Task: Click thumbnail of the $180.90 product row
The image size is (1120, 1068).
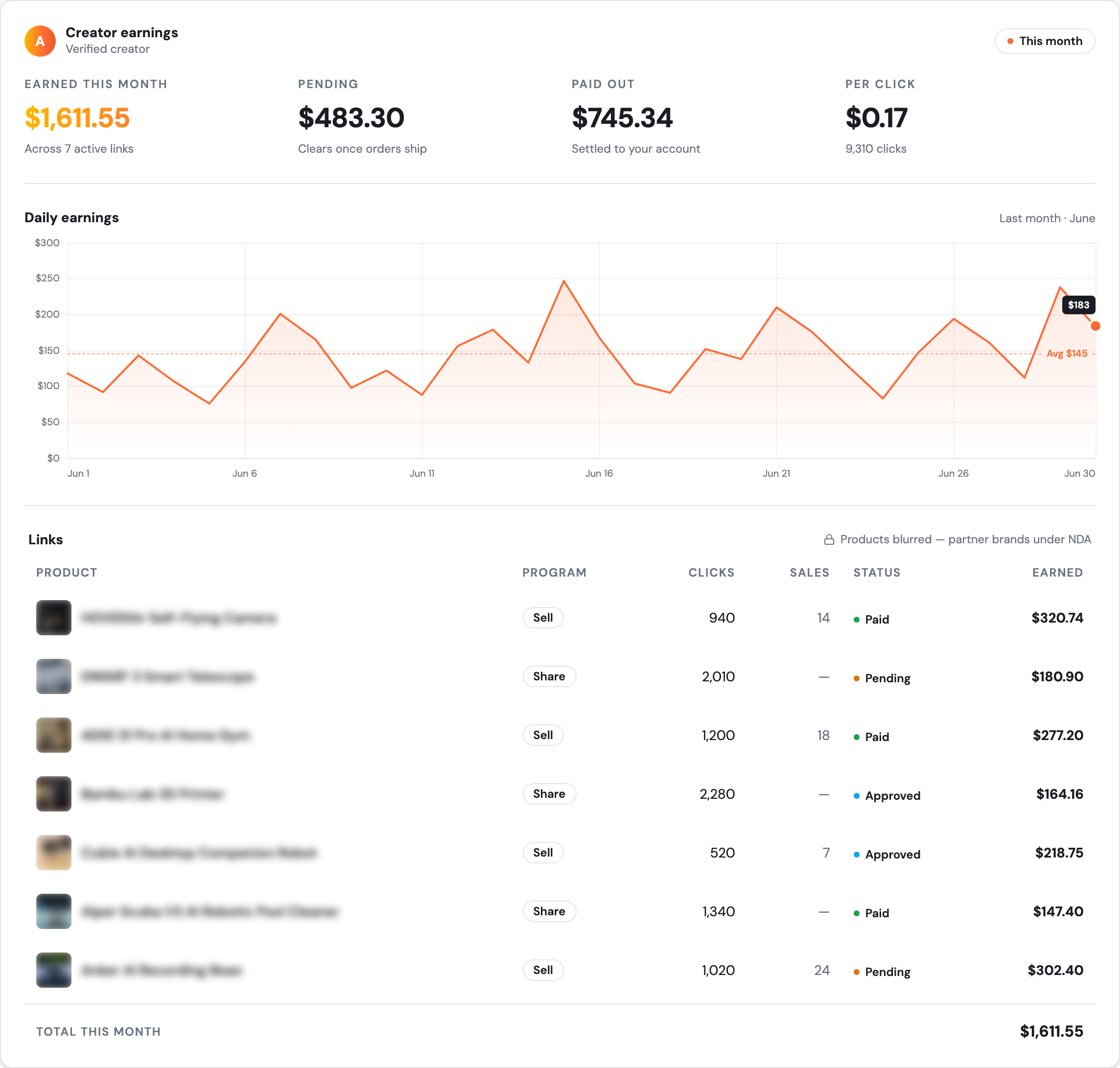Action: [x=53, y=676]
